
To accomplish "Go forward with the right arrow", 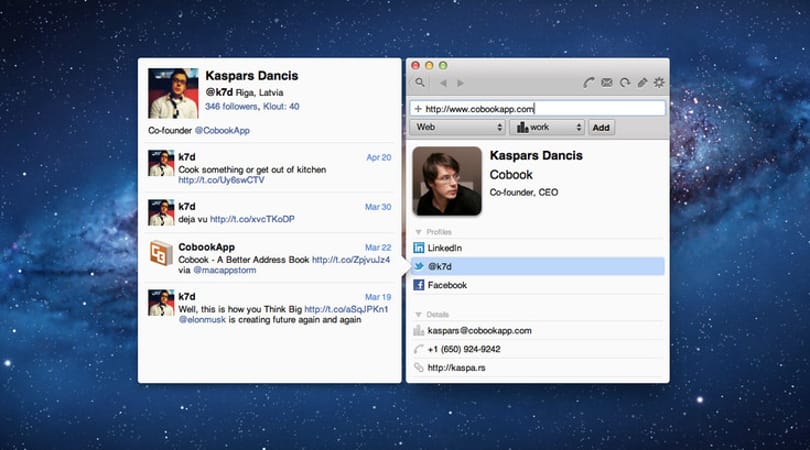I will click(460, 83).
